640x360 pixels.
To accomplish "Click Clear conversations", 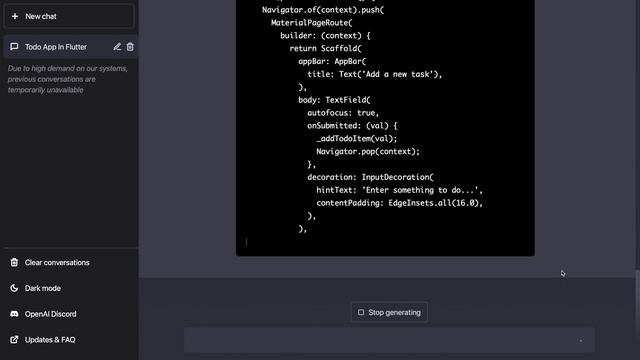I will click(x=57, y=262).
